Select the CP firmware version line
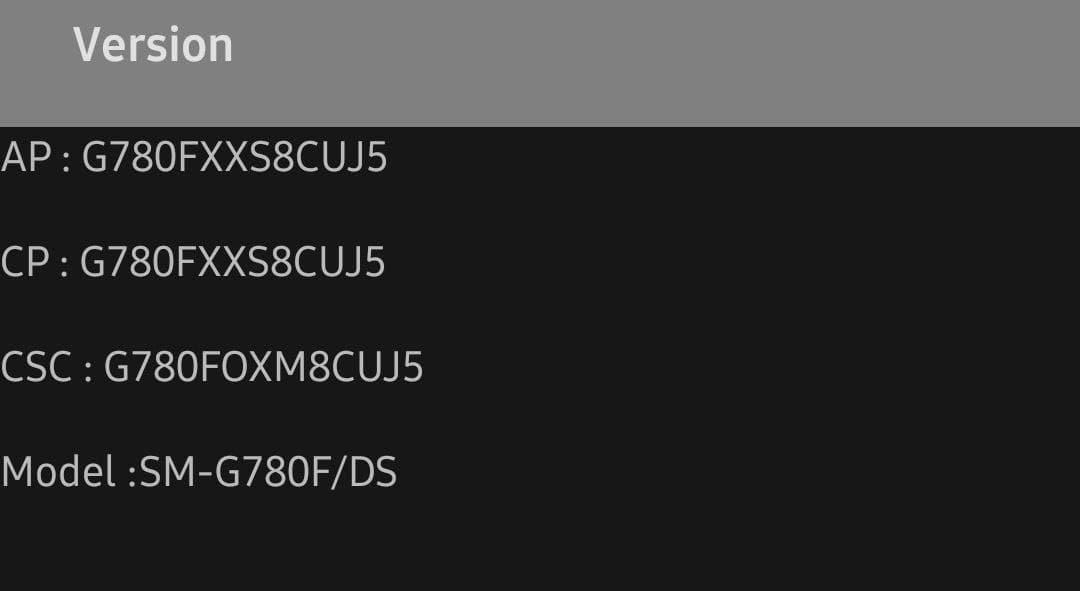The height and width of the screenshot is (591, 1080). [x=193, y=262]
